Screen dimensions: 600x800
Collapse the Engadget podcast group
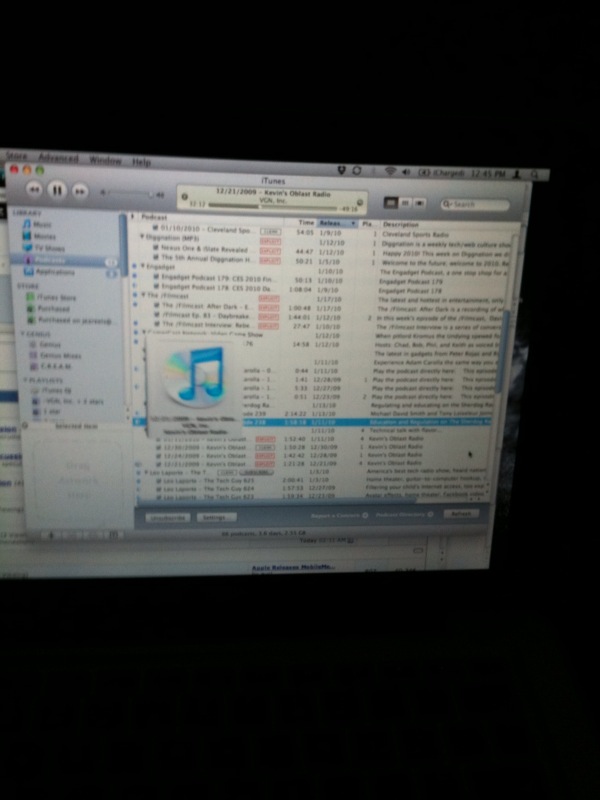pos(143,266)
